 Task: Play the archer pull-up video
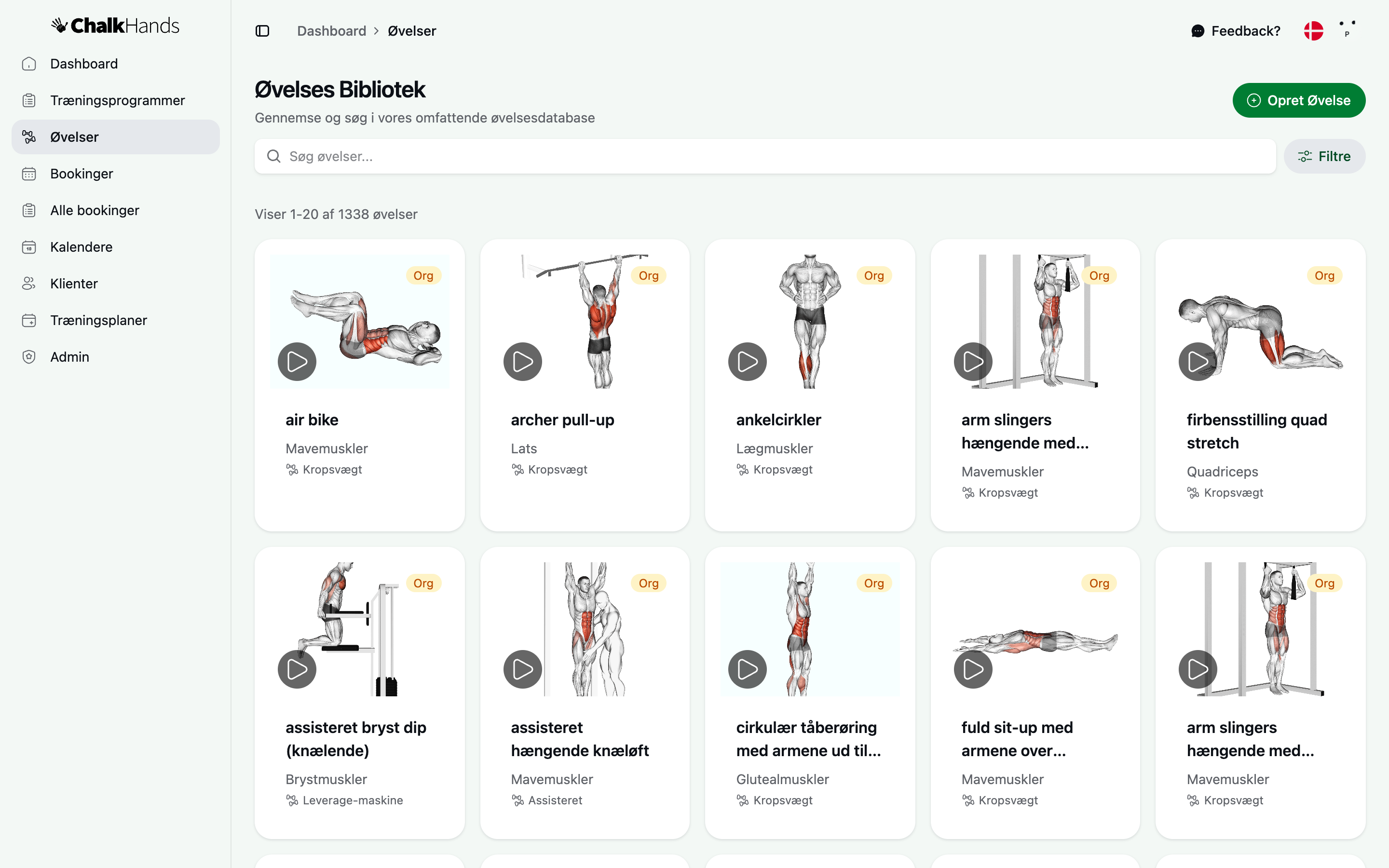522,362
